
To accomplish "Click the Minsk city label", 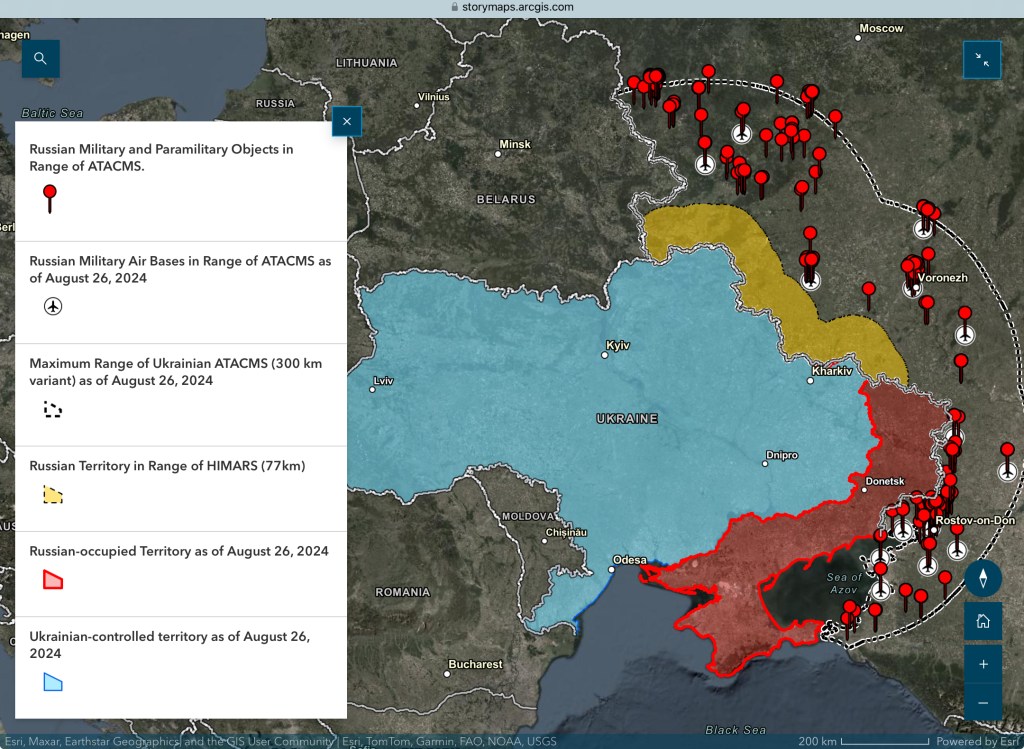I will 514,145.
